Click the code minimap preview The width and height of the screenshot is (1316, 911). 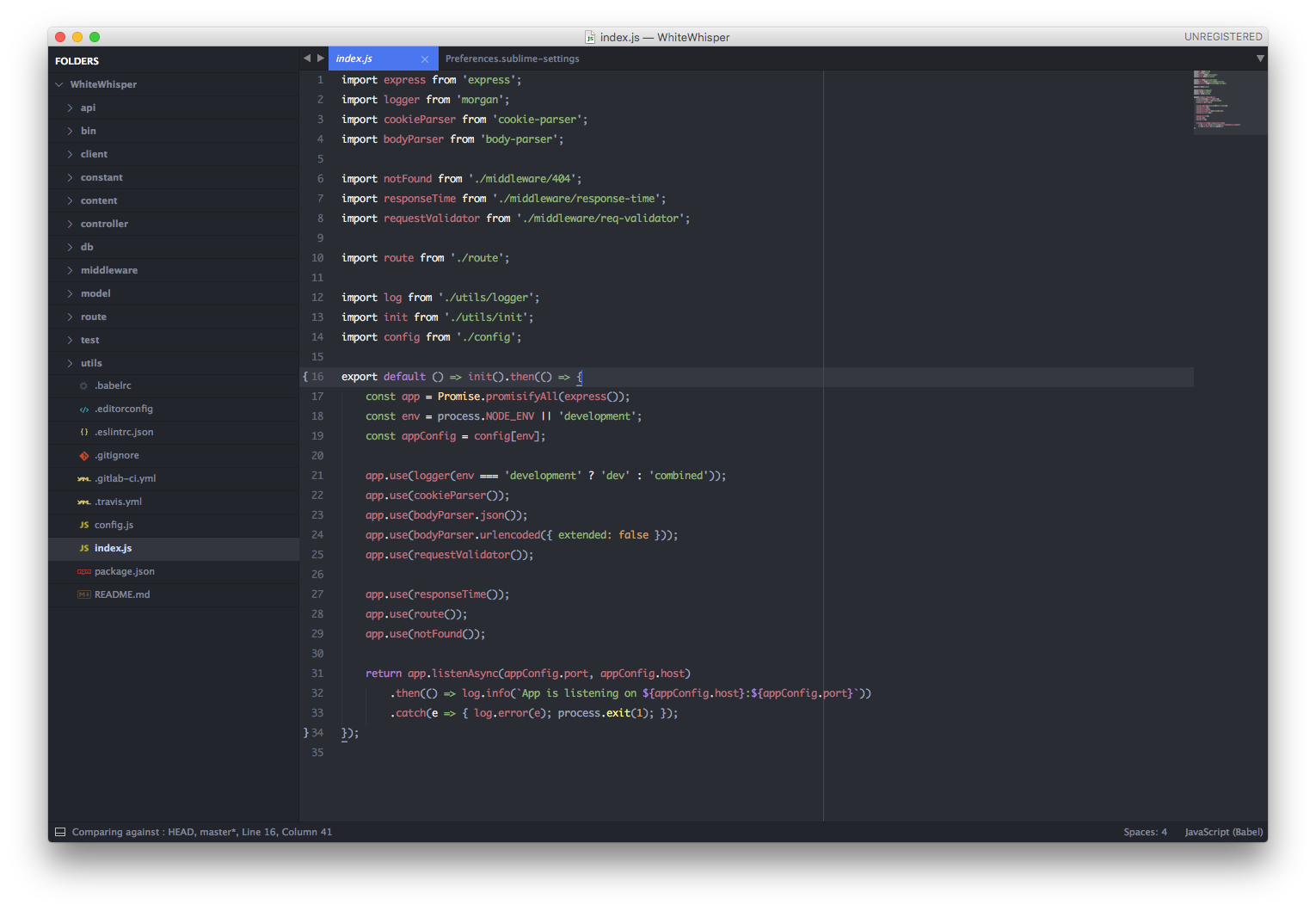click(x=1229, y=102)
